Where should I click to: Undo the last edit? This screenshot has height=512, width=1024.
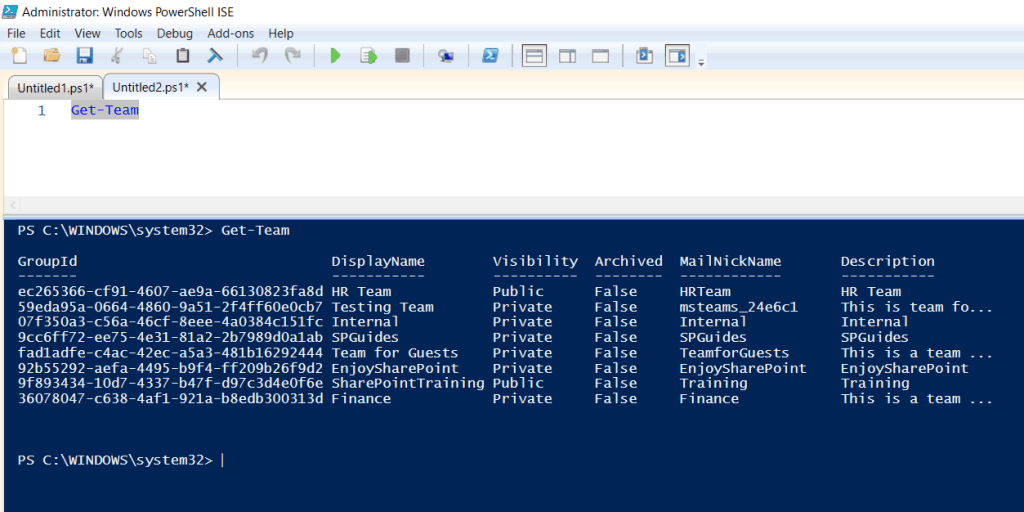(x=260, y=56)
